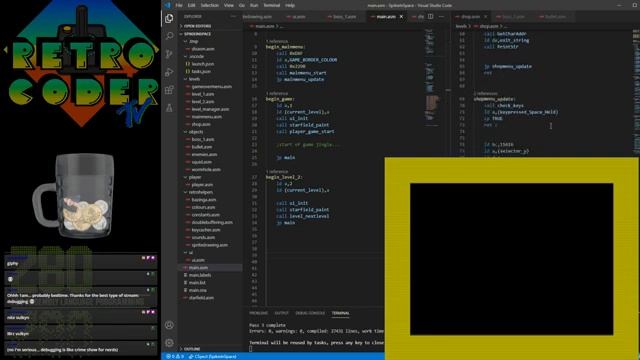Open the Manage gear icon
This screenshot has height=360, width=640.
169,343
